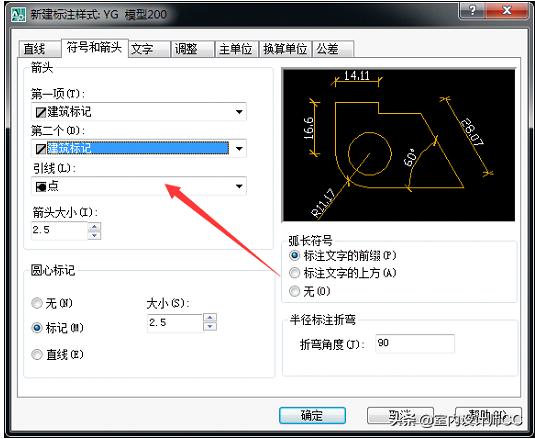Viewport: 535px width, 439px height.
Task: Click the 点 arrowhead icon in 引线 box
Action: [x=41, y=186]
